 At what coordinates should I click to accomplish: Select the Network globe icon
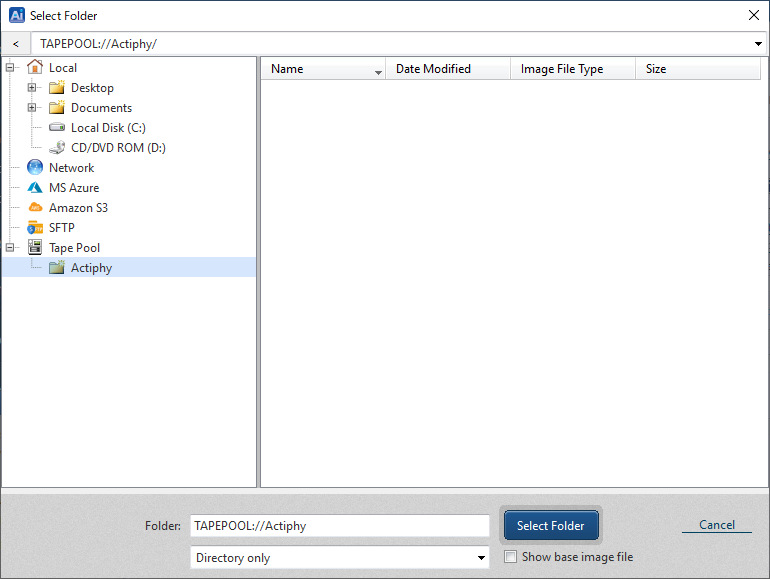pyautogui.click(x=35, y=168)
